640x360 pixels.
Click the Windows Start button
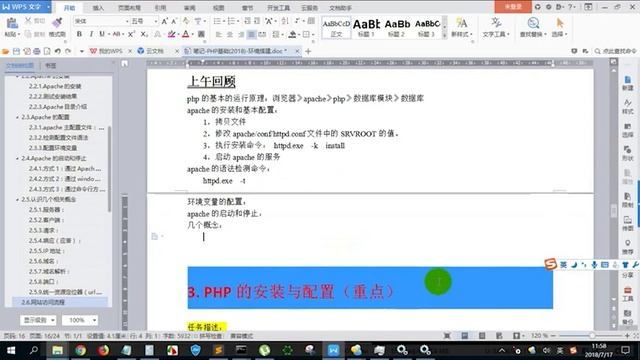click(x=11, y=350)
